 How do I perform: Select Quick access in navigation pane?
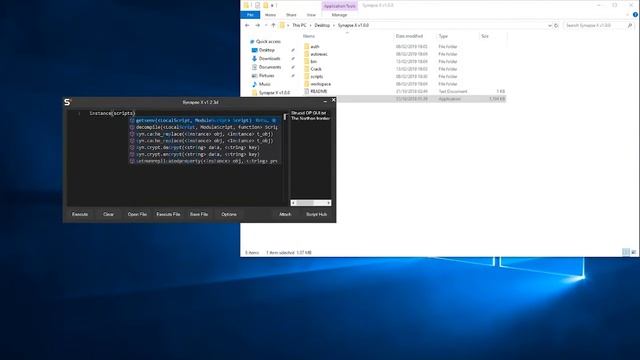coord(265,42)
